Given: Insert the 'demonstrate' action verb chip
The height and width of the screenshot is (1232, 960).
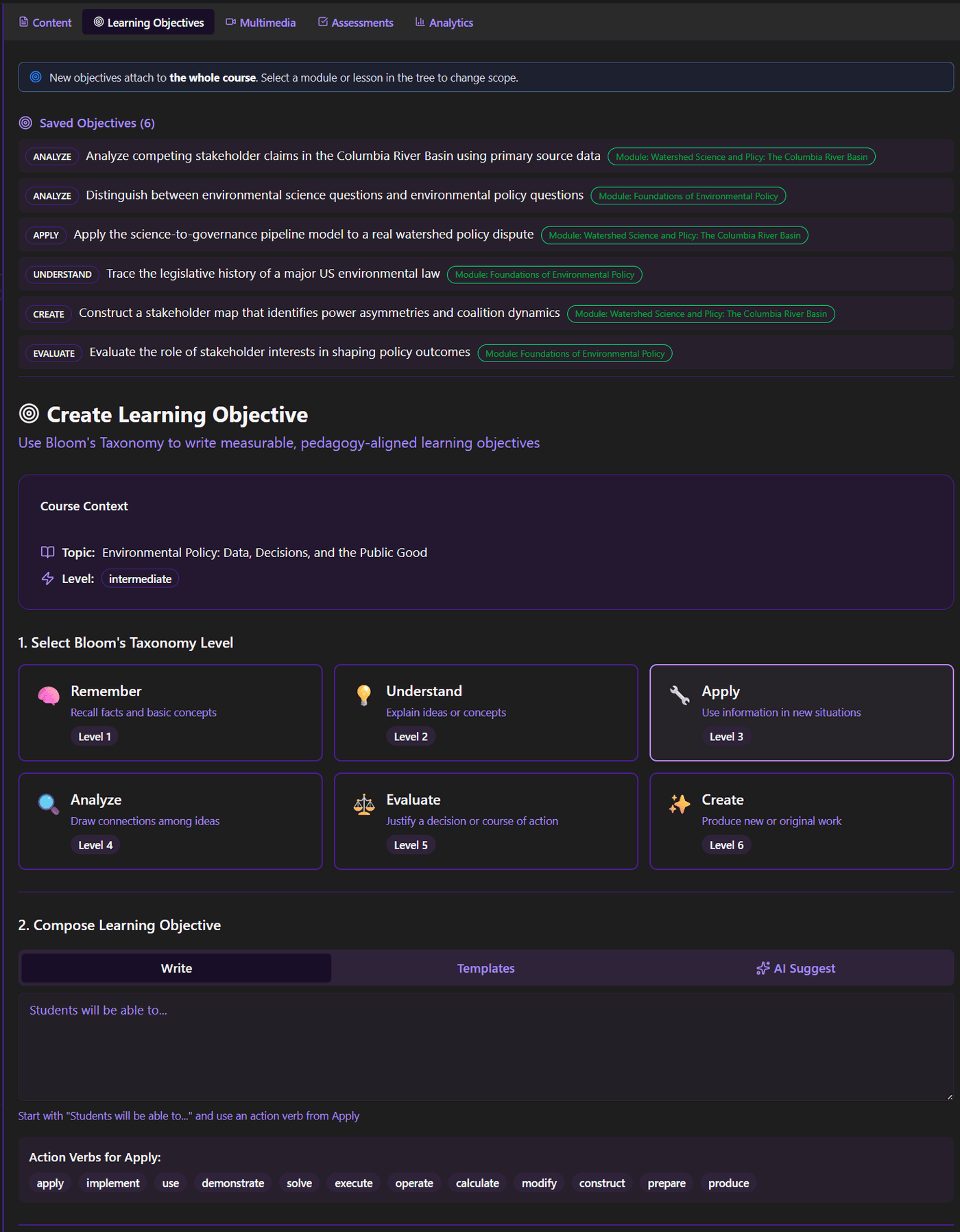Looking at the screenshot, I should click(233, 1183).
